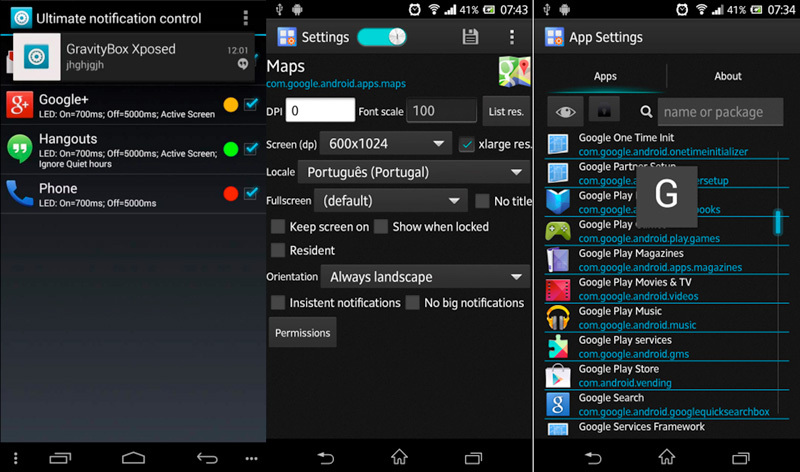Click the DPI input field
Screen dimensions: 800x472
[x=320, y=110]
